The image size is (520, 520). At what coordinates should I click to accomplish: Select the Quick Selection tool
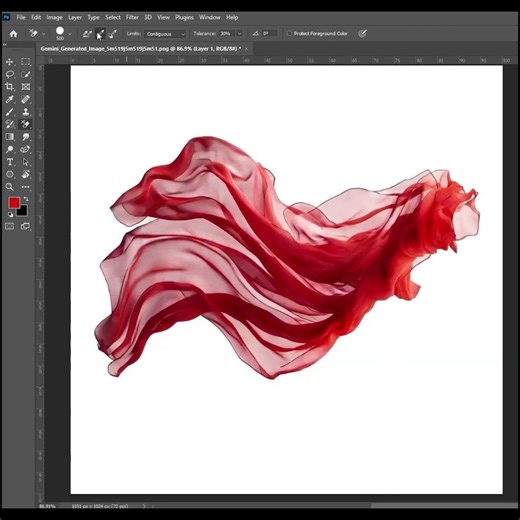point(25,74)
